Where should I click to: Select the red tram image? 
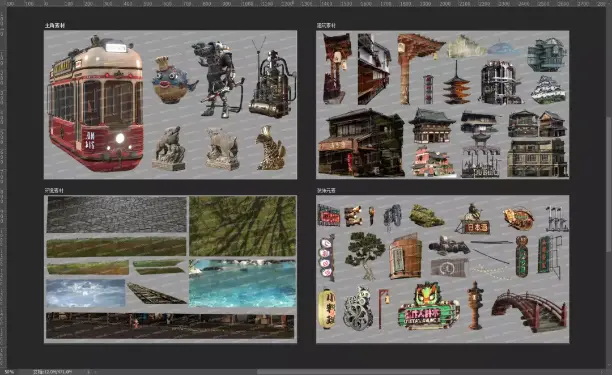point(96,103)
